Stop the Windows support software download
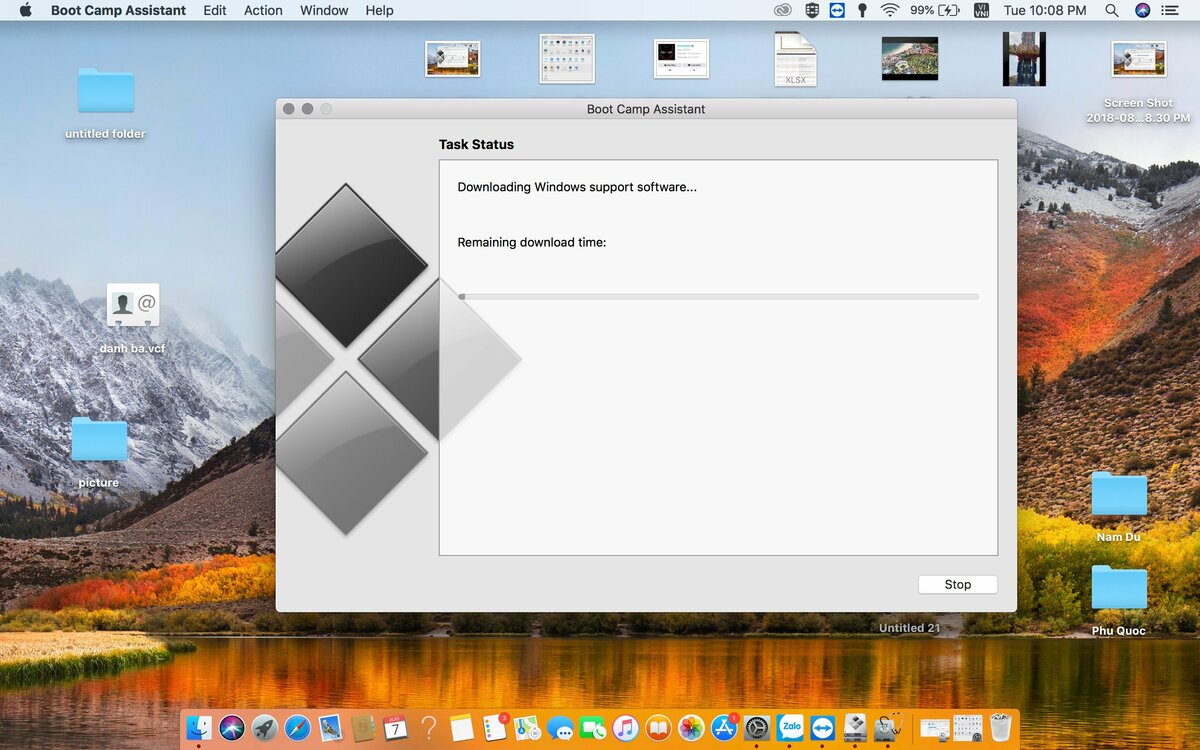Image resolution: width=1200 pixels, height=750 pixels. [x=957, y=585]
